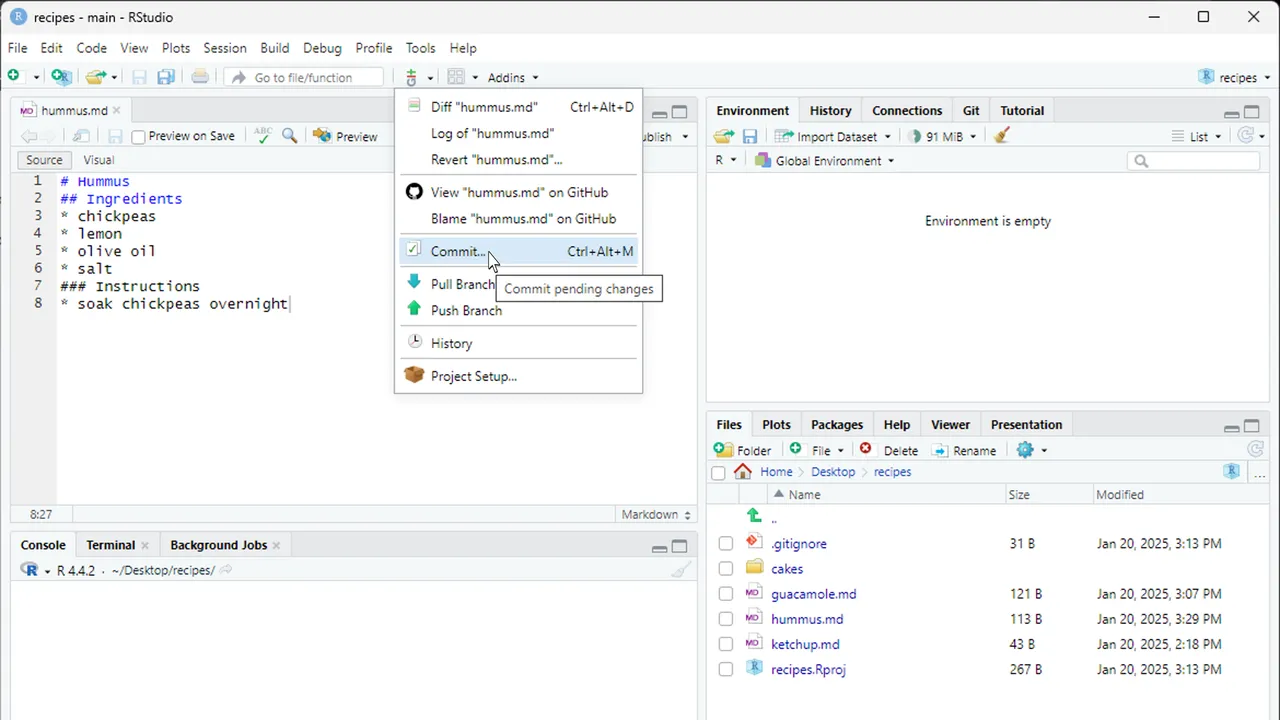Open the List view dropdown

pos(1197,136)
